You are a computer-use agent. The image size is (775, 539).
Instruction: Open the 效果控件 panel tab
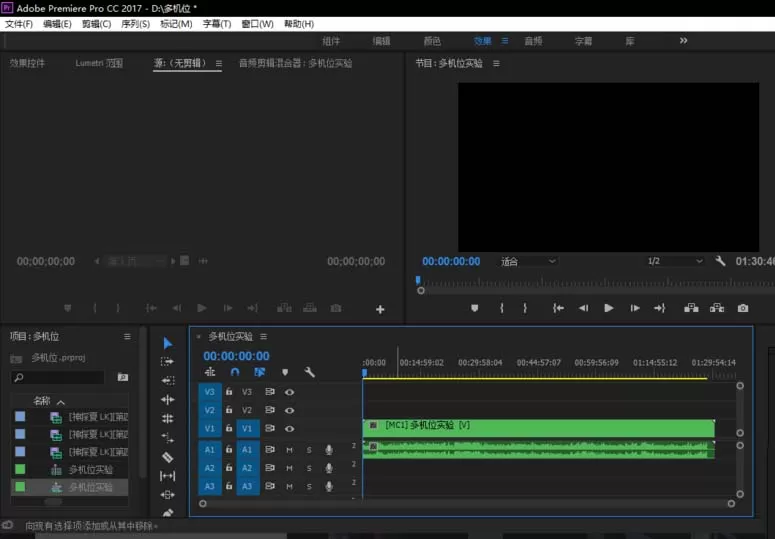(27, 63)
